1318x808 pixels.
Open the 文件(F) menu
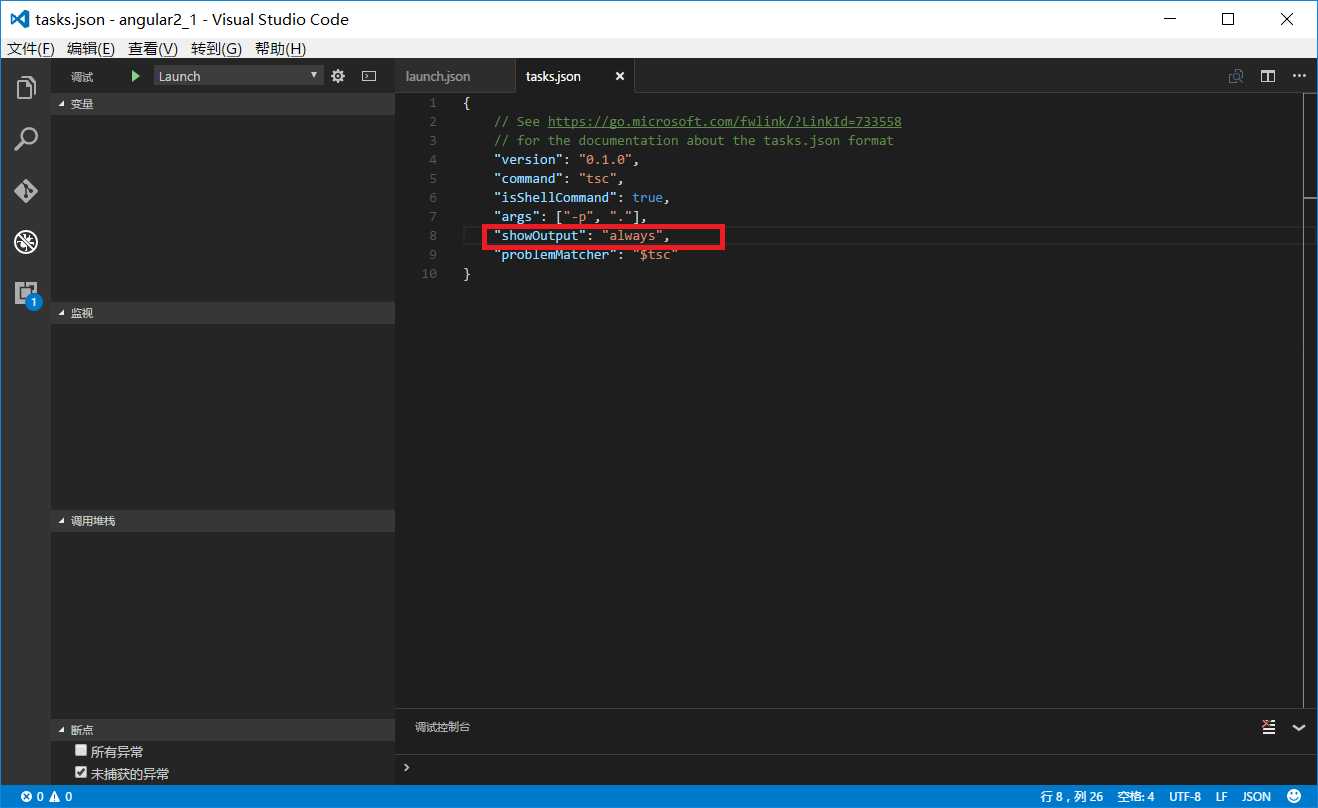pos(31,49)
